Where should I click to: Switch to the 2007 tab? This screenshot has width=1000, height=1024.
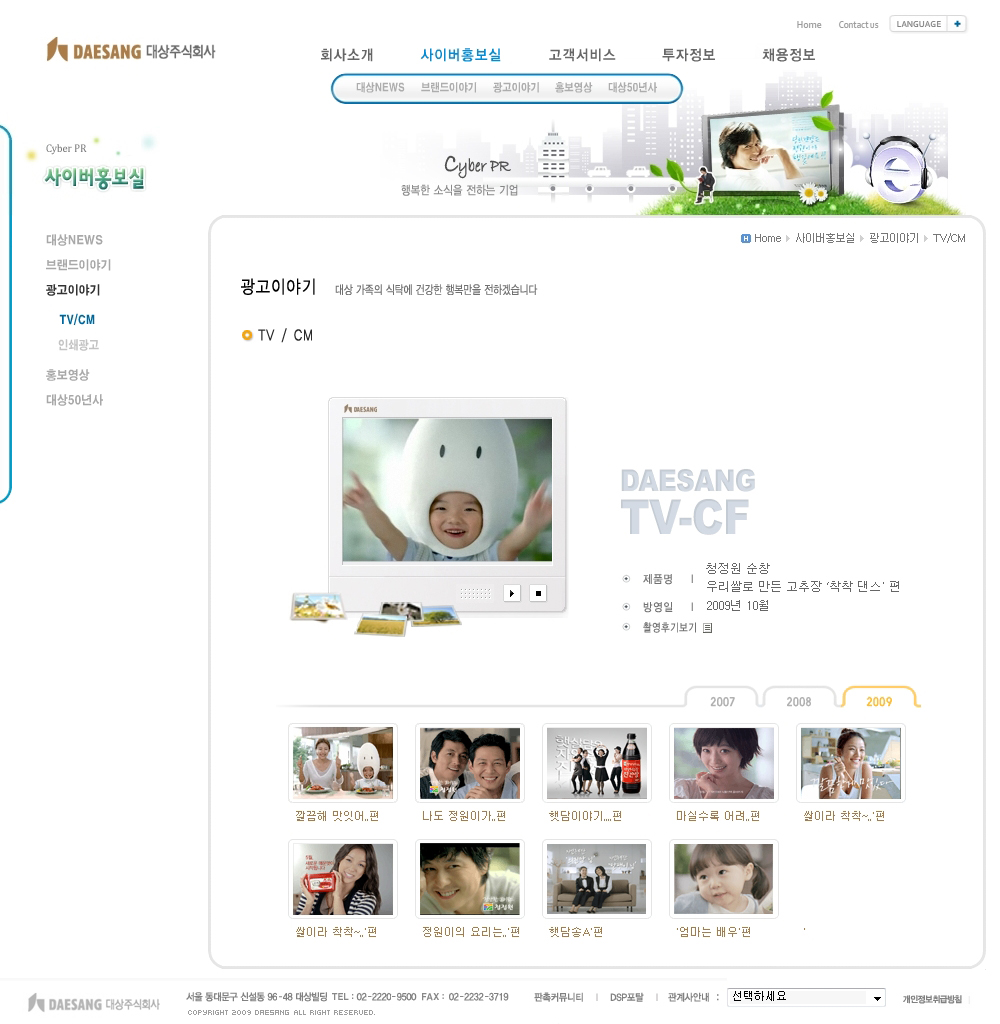pos(722,701)
